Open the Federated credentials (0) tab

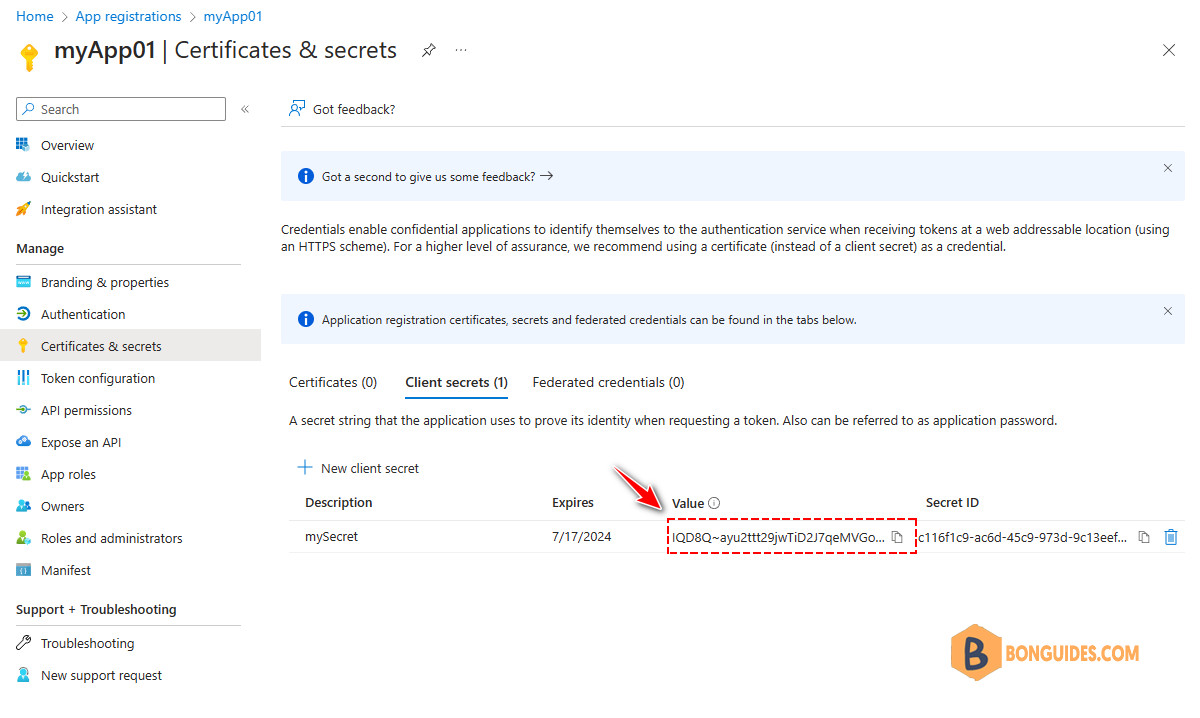608,382
